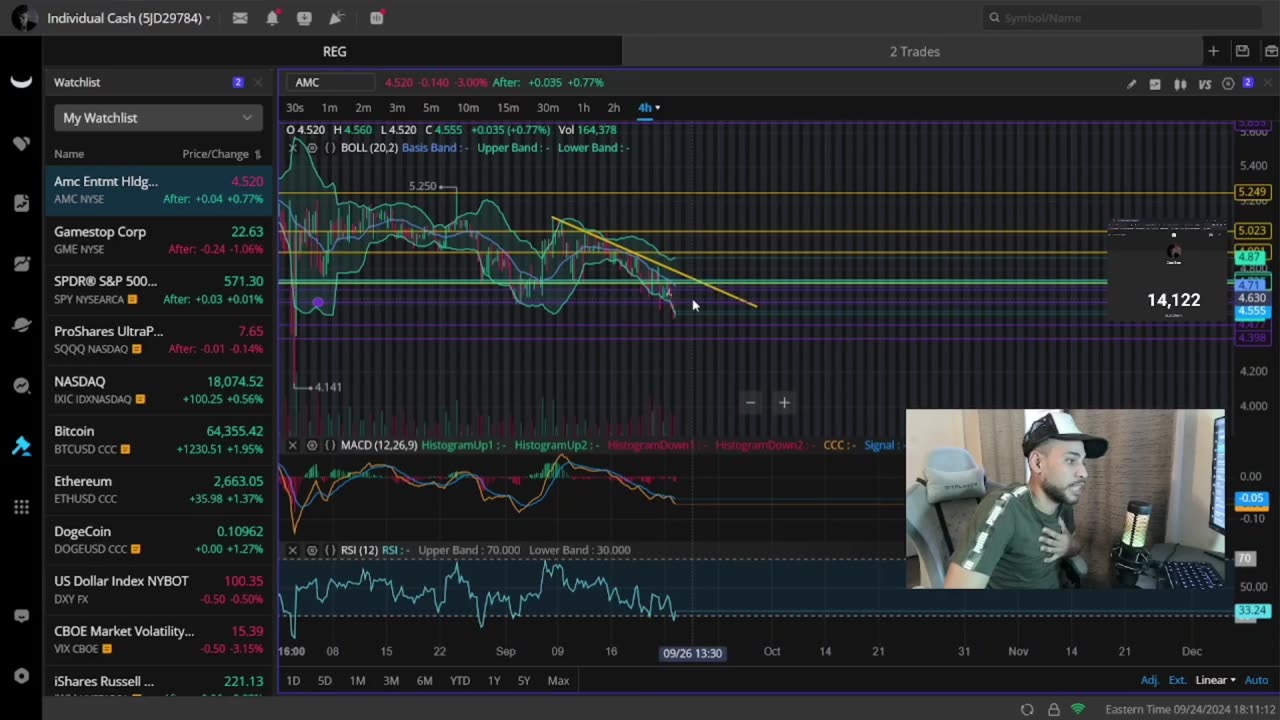Select the 15m chart interval
Image resolution: width=1280 pixels, height=720 pixels.
click(x=508, y=108)
